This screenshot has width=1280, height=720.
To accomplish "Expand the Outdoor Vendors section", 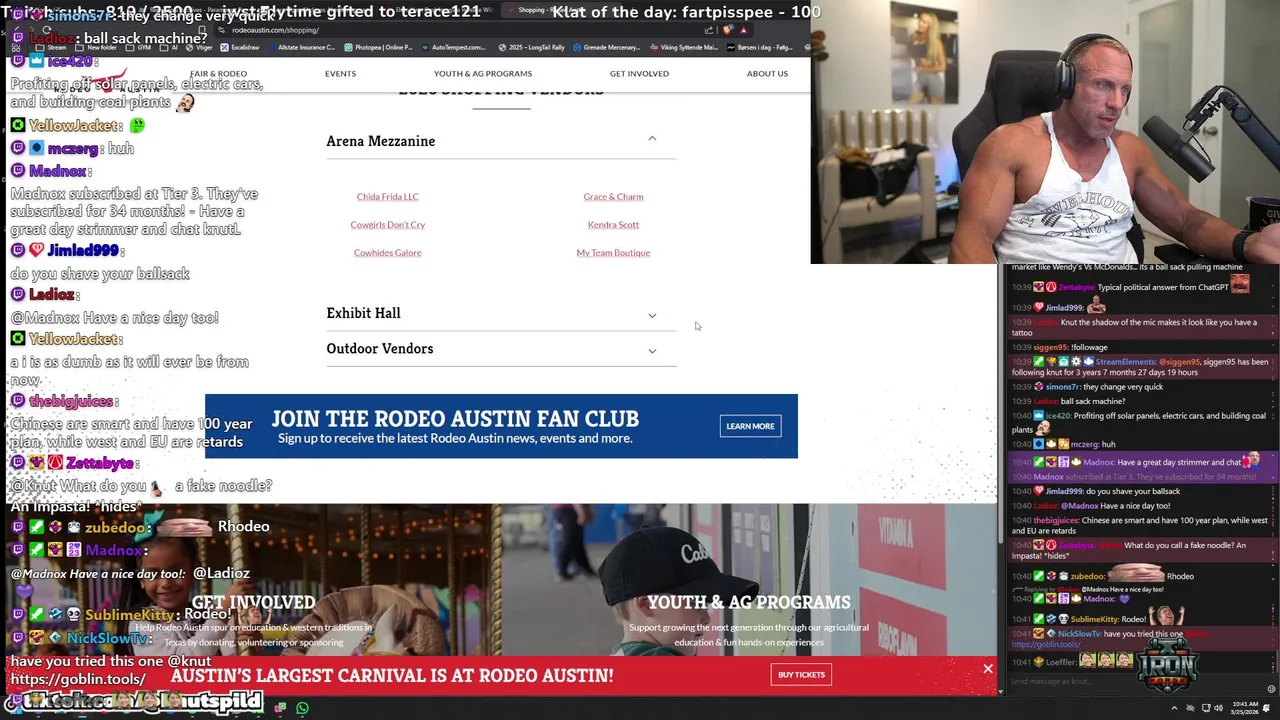I will point(651,350).
